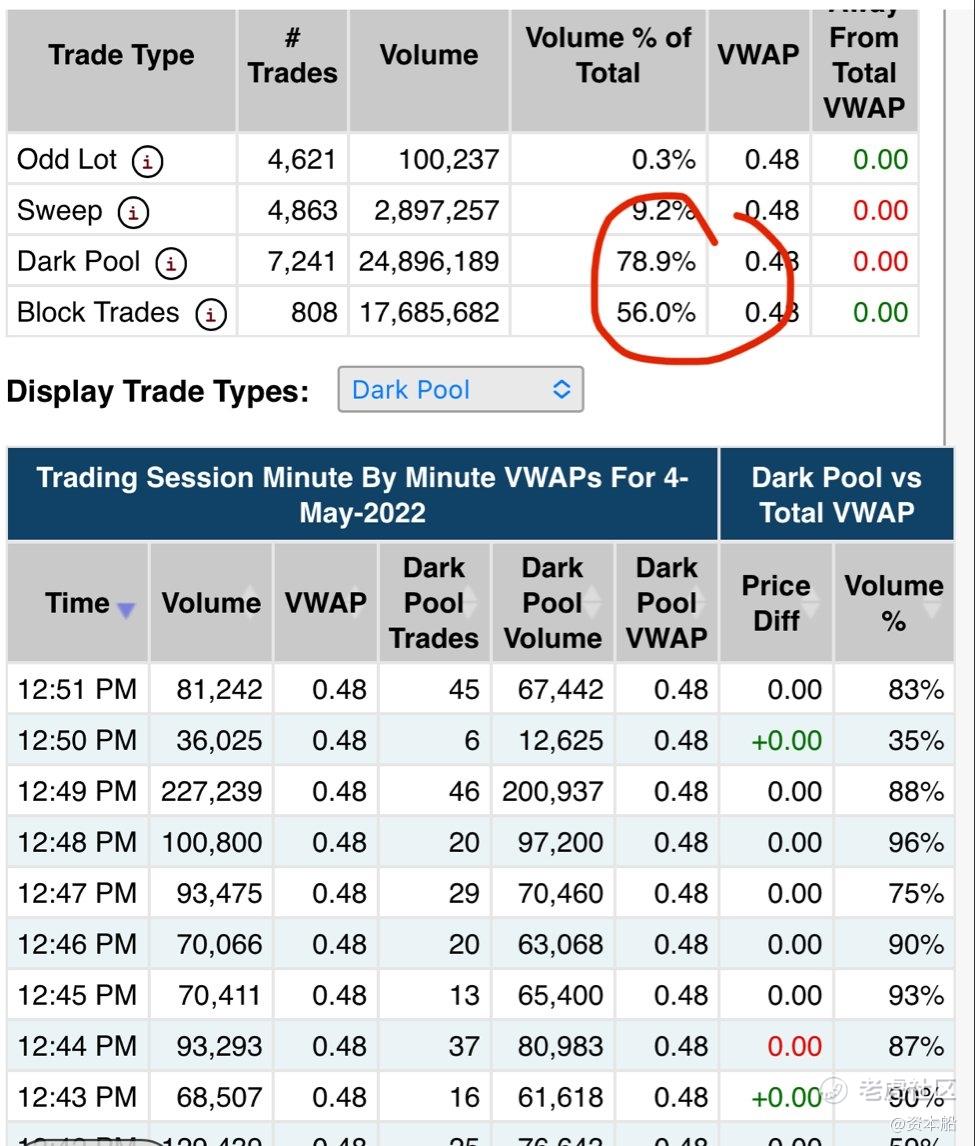This screenshot has width=975, height=1146.
Task: Click green +0.00 price diff at 12:50 PM
Action: point(786,740)
